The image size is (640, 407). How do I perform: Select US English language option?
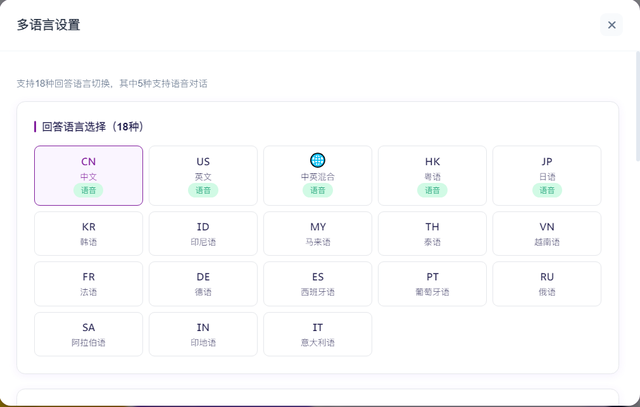point(203,176)
